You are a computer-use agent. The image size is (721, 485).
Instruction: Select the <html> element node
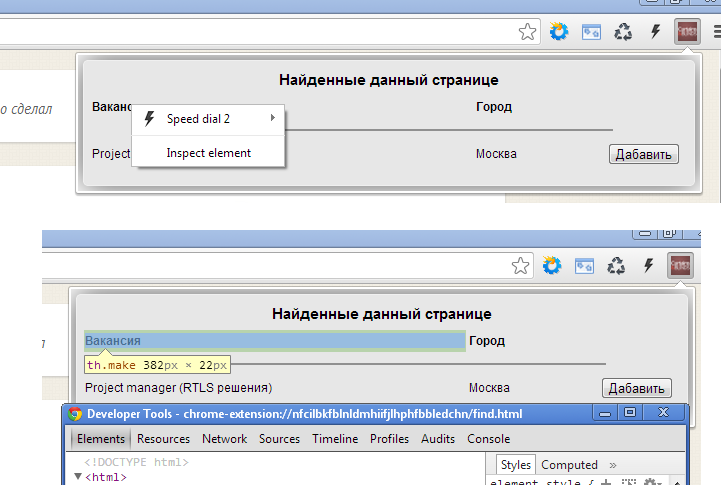106,477
